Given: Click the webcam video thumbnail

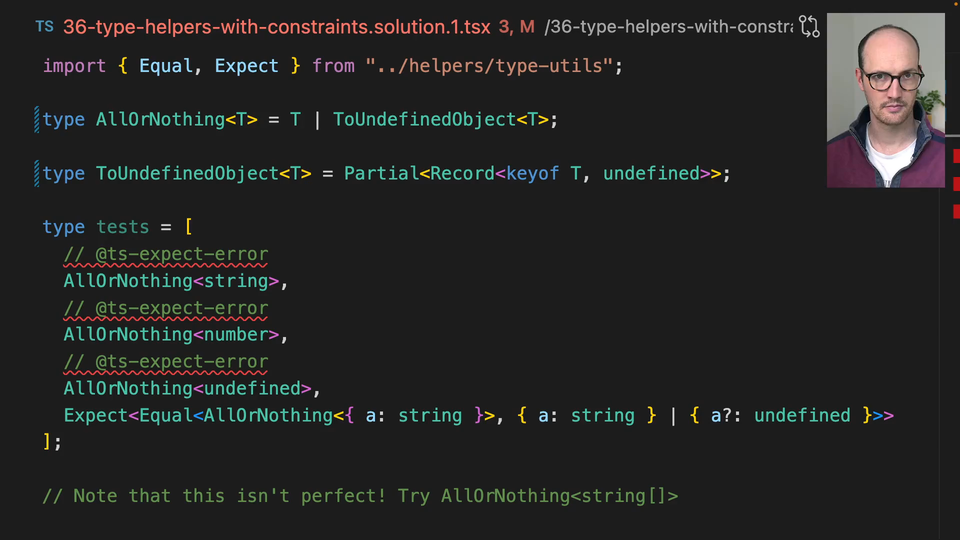Looking at the screenshot, I should coord(885,100).
